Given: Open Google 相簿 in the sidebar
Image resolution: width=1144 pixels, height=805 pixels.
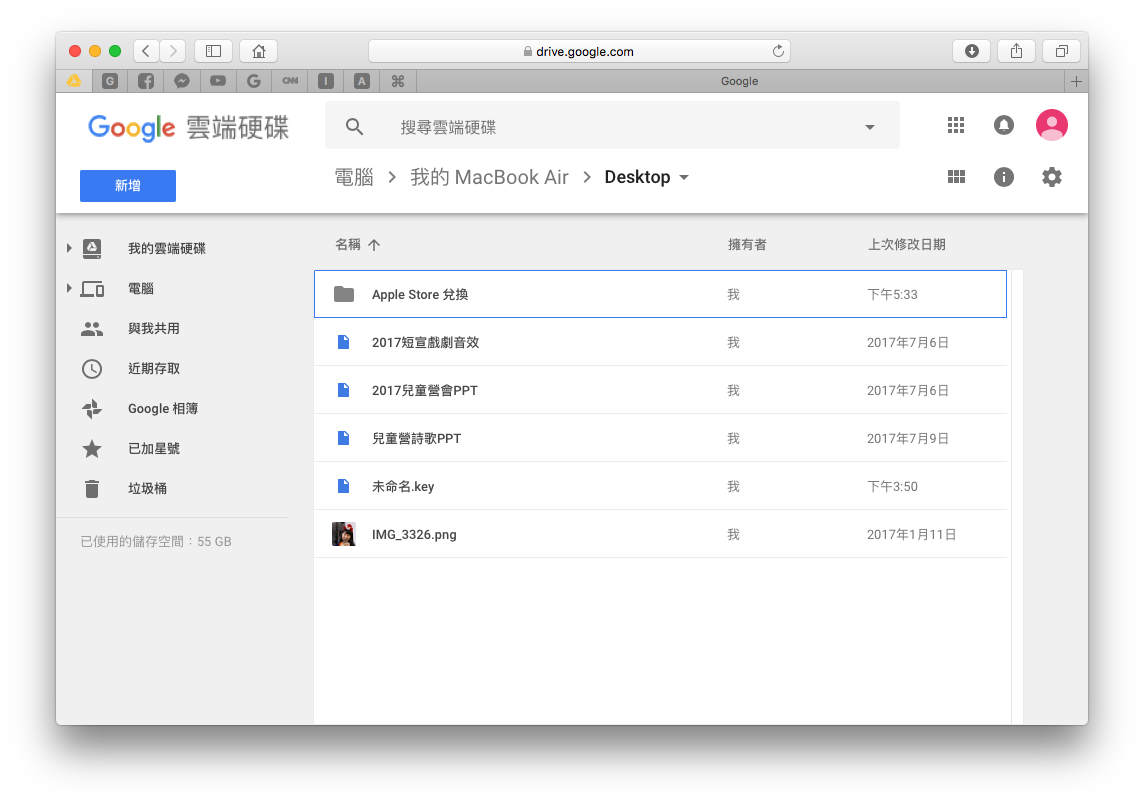Looking at the screenshot, I should click(163, 409).
